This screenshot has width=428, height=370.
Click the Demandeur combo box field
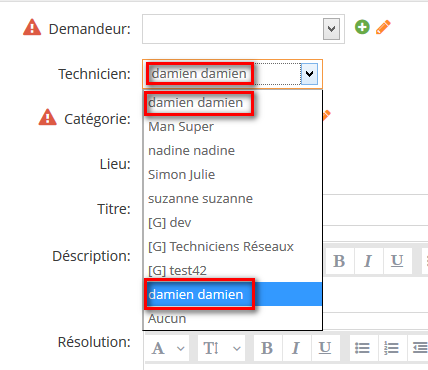[243, 29]
